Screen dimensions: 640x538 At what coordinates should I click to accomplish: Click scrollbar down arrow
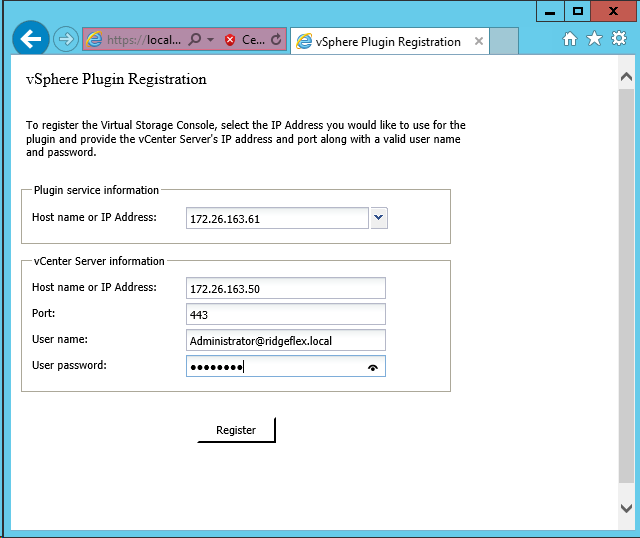click(626, 508)
